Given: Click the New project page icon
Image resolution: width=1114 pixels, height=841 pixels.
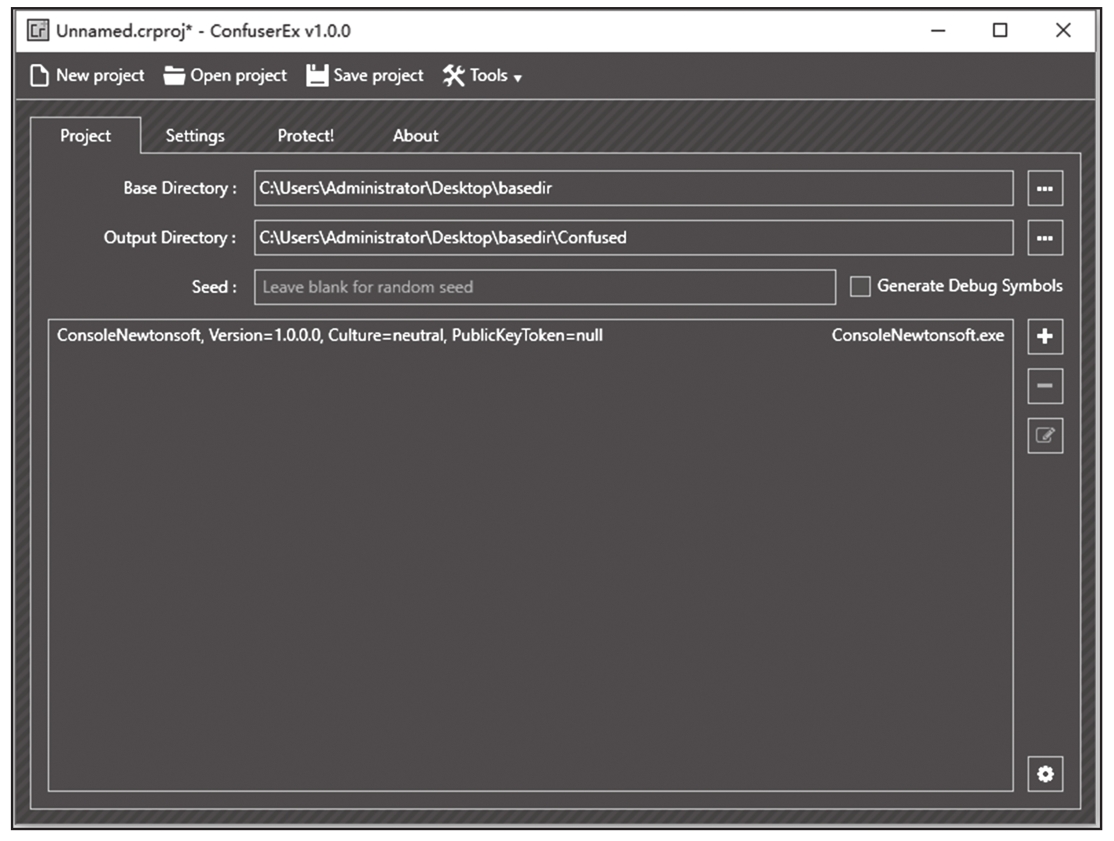Looking at the screenshot, I should [39, 76].
